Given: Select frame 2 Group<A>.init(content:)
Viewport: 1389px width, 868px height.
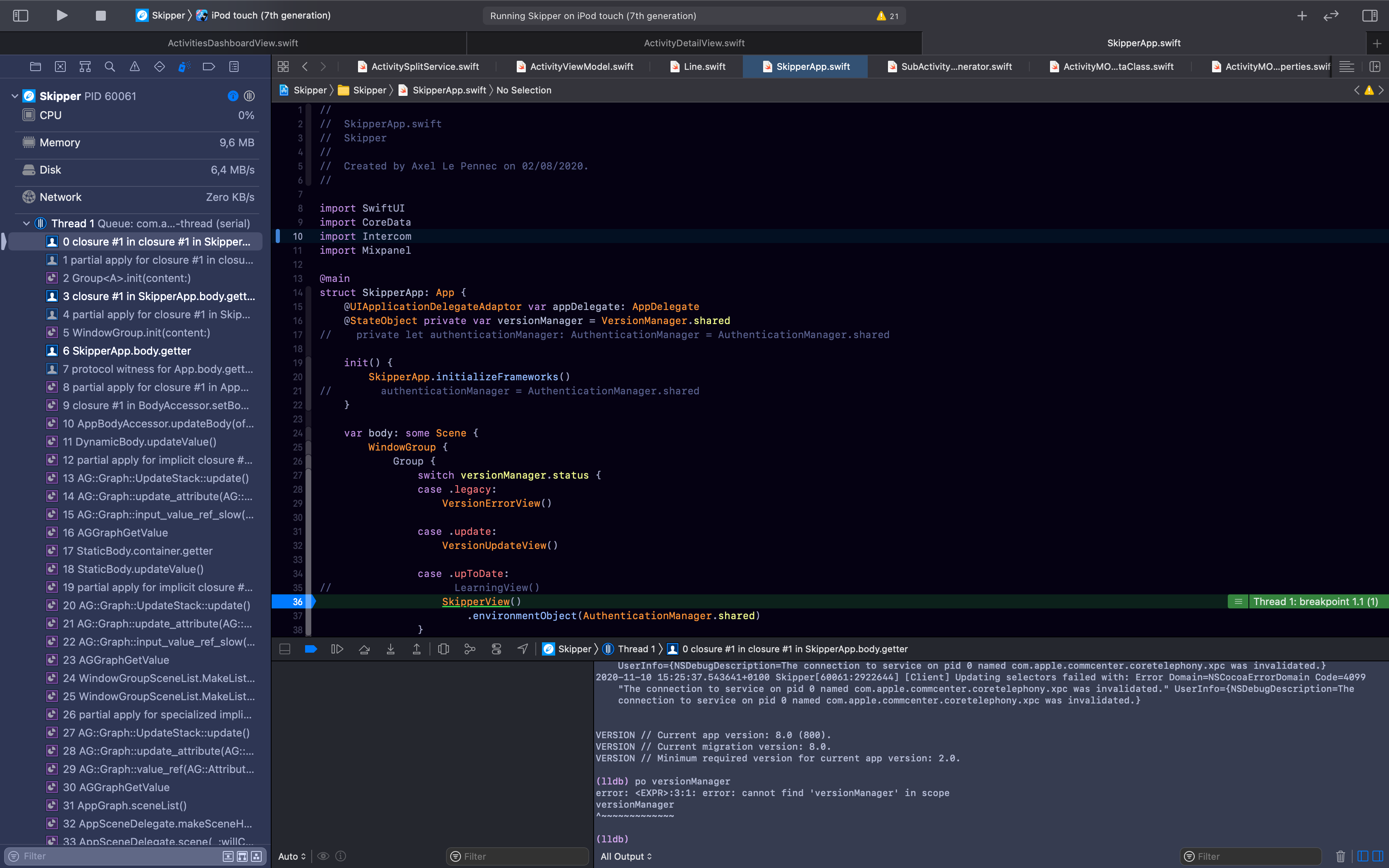Looking at the screenshot, I should [x=136, y=278].
